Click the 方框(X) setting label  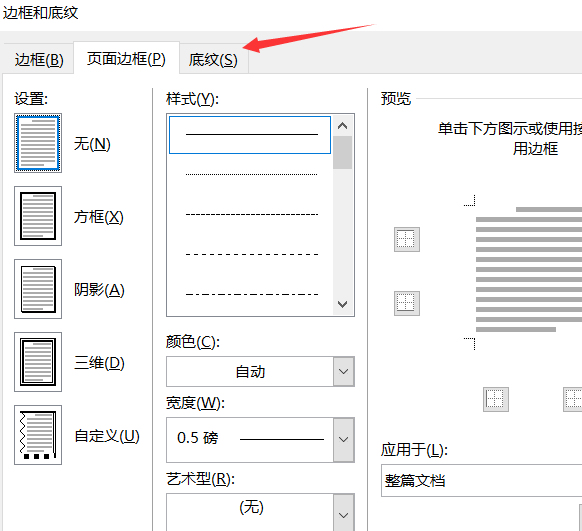pyautogui.click(x=98, y=217)
